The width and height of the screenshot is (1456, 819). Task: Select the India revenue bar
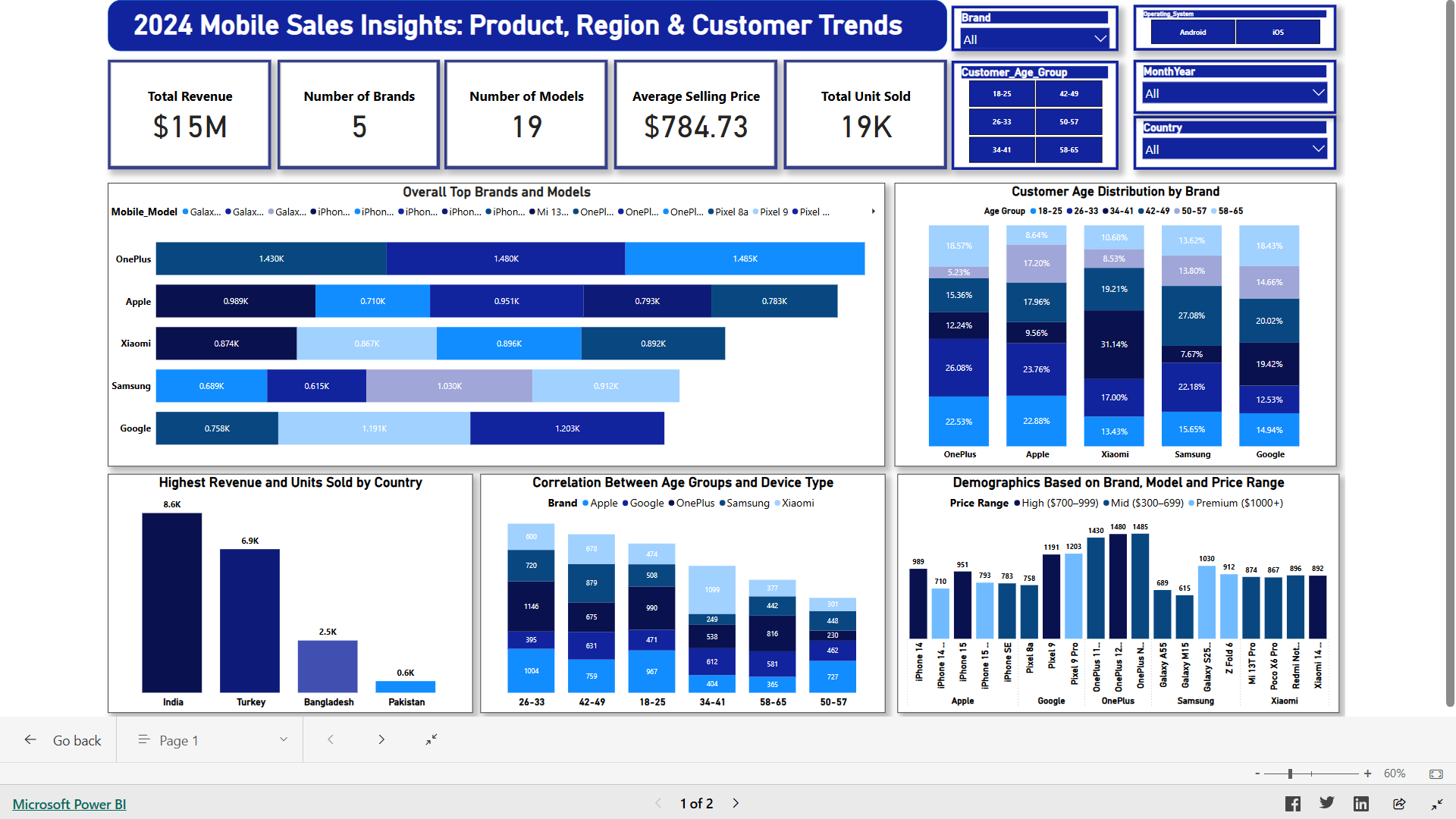[x=172, y=603]
